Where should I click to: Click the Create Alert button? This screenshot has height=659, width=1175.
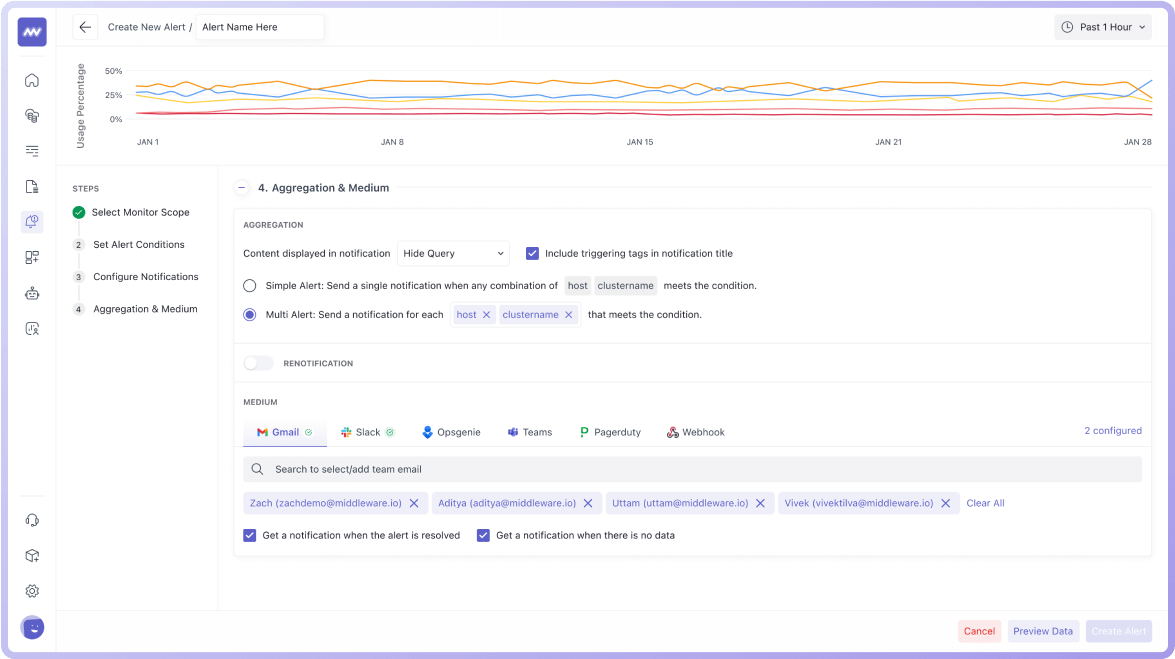coord(1119,631)
